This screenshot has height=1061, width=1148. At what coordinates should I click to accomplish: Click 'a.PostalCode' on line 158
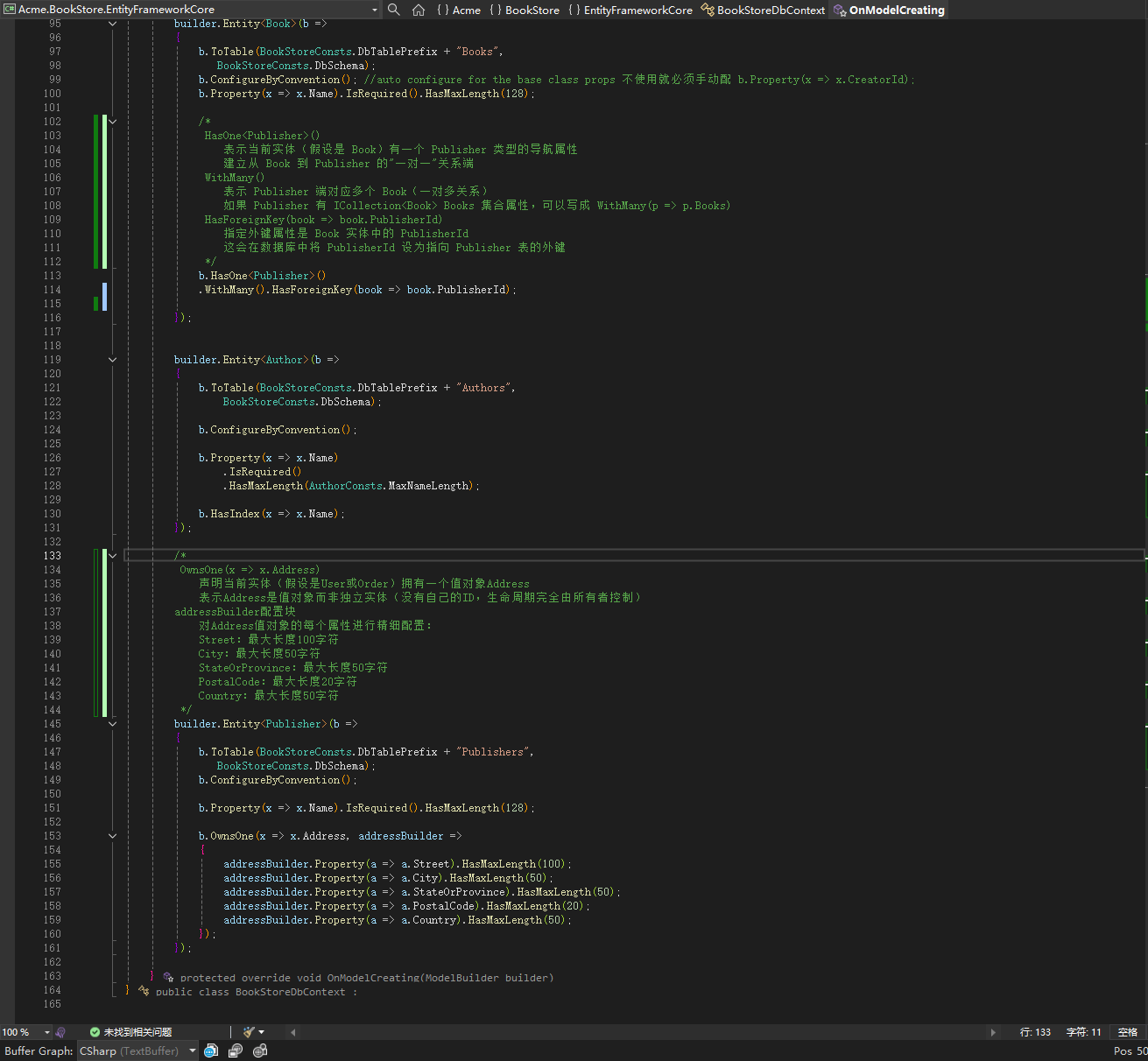[438, 906]
